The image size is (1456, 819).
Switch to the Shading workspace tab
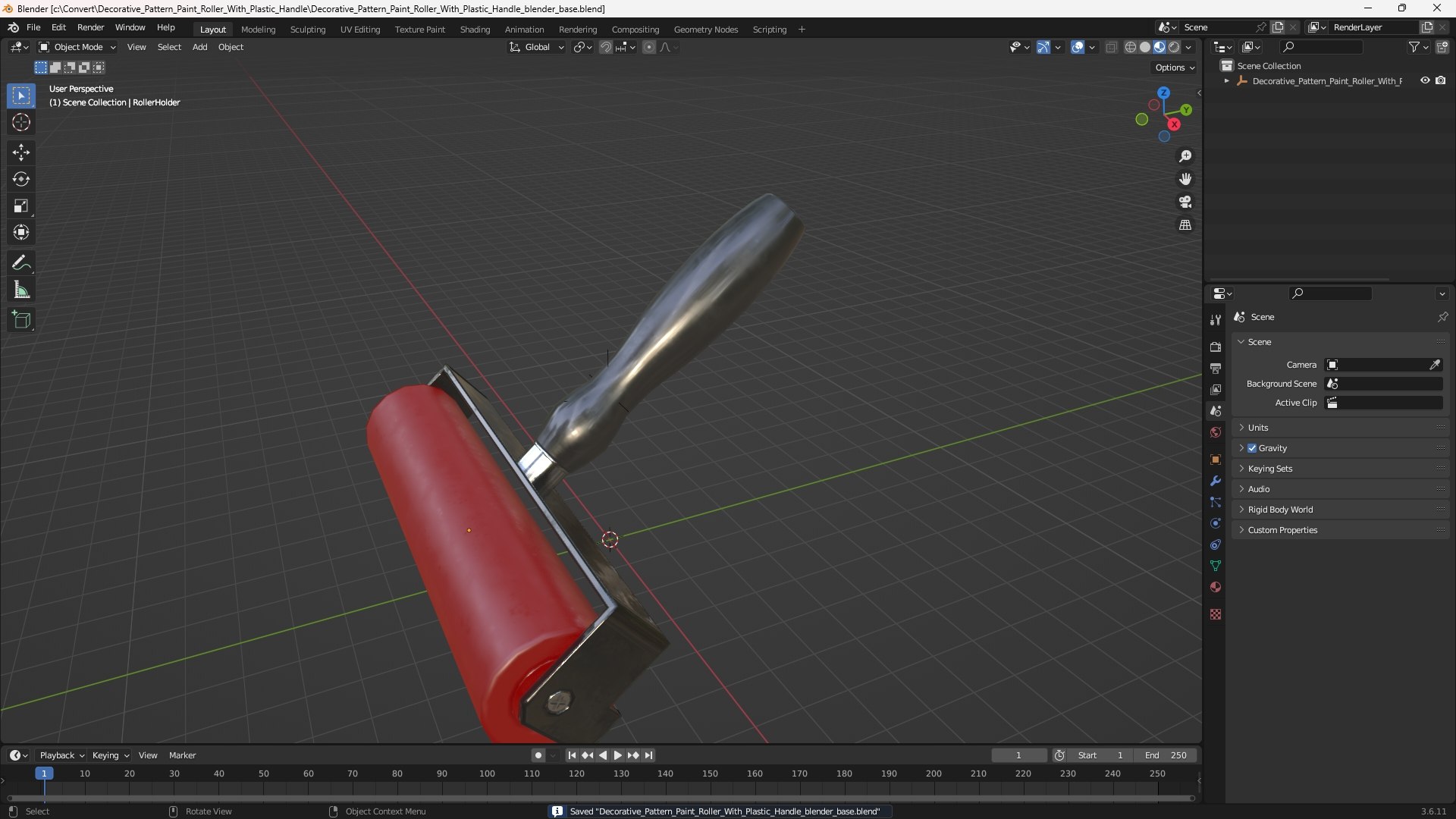pyautogui.click(x=475, y=30)
